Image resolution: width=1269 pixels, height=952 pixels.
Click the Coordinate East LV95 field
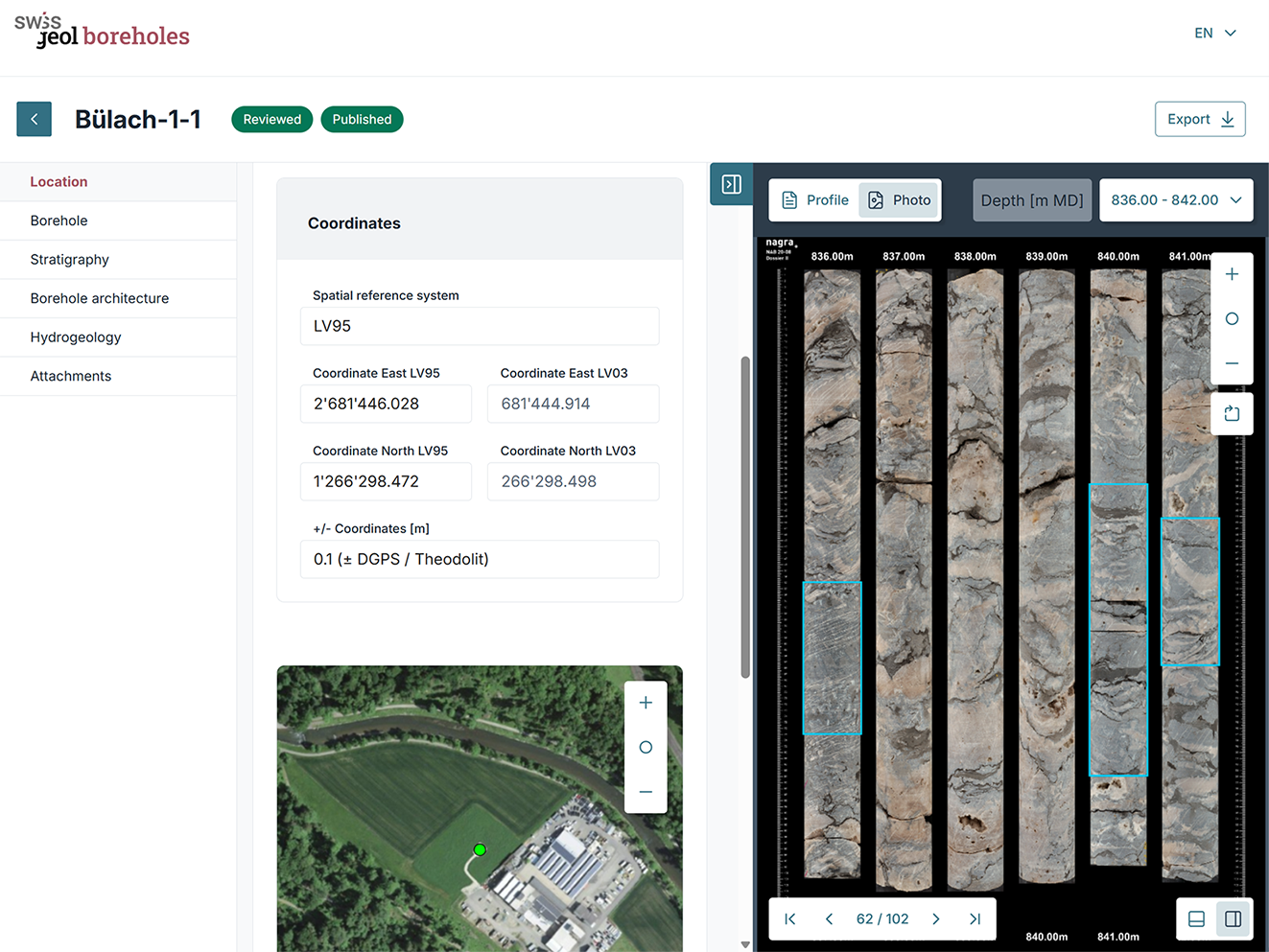click(386, 404)
